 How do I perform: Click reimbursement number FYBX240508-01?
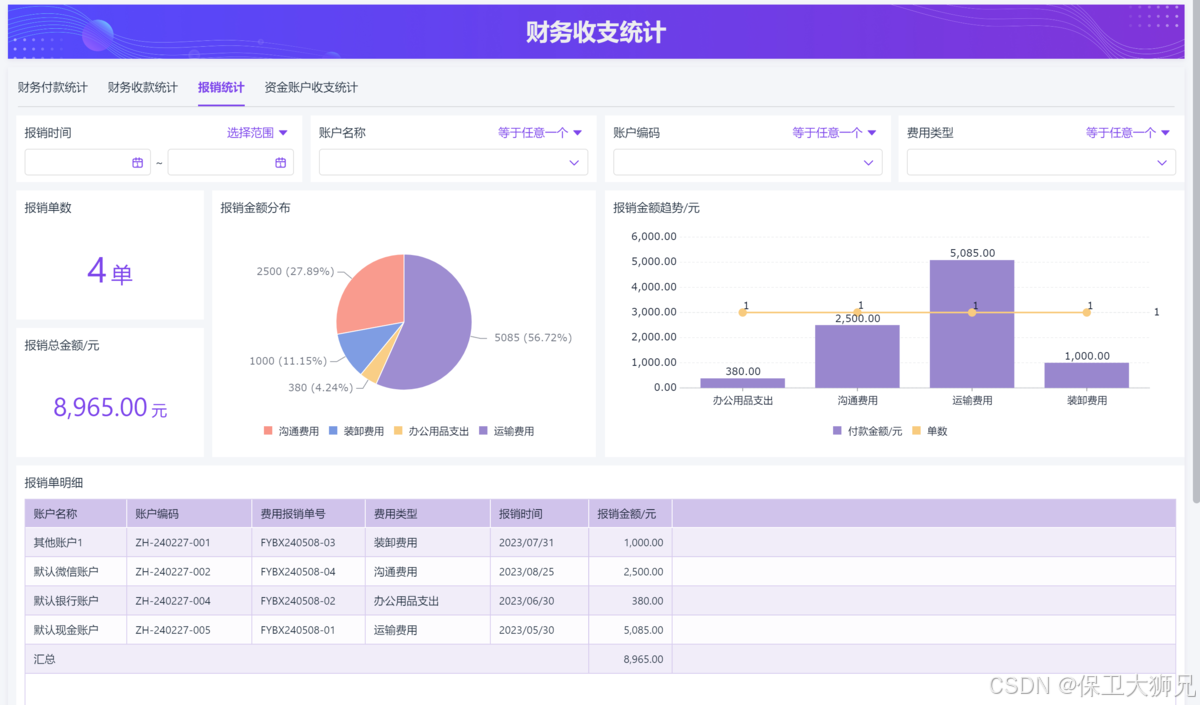click(x=298, y=630)
